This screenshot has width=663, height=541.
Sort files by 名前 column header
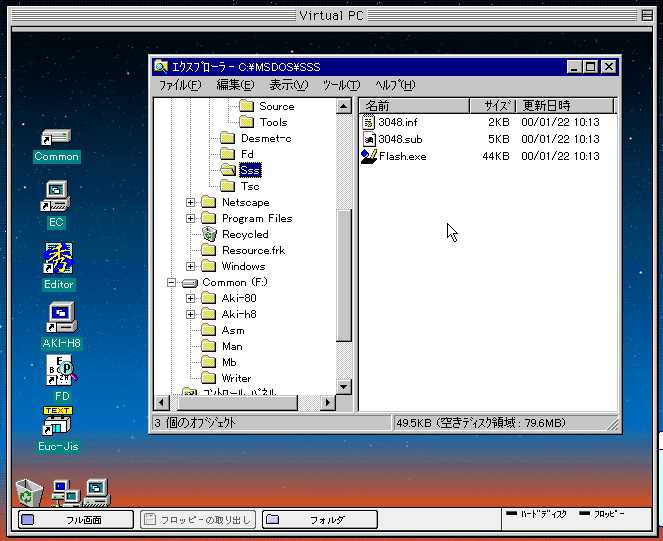pyautogui.click(x=414, y=105)
